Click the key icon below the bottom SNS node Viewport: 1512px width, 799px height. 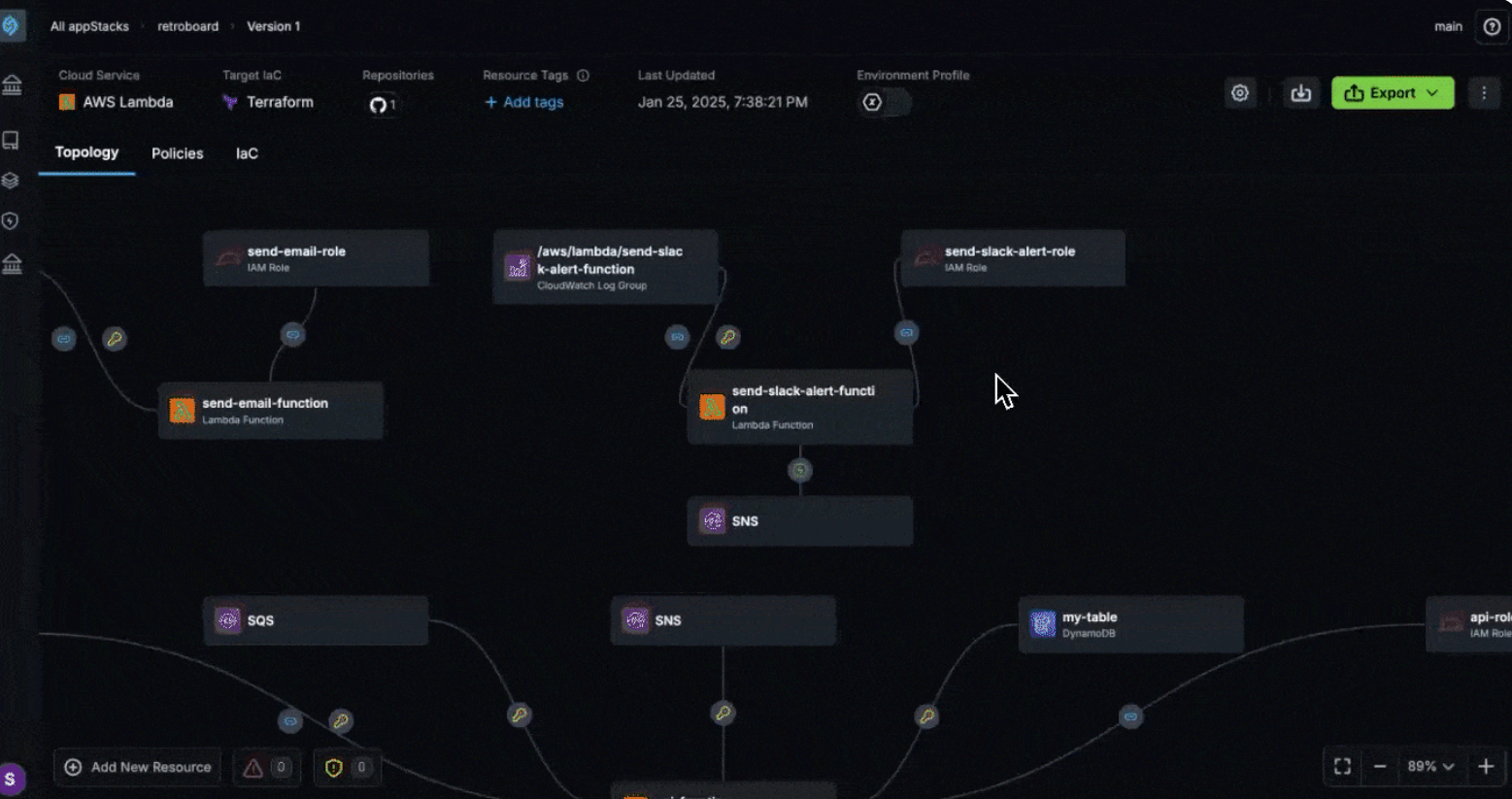click(722, 714)
